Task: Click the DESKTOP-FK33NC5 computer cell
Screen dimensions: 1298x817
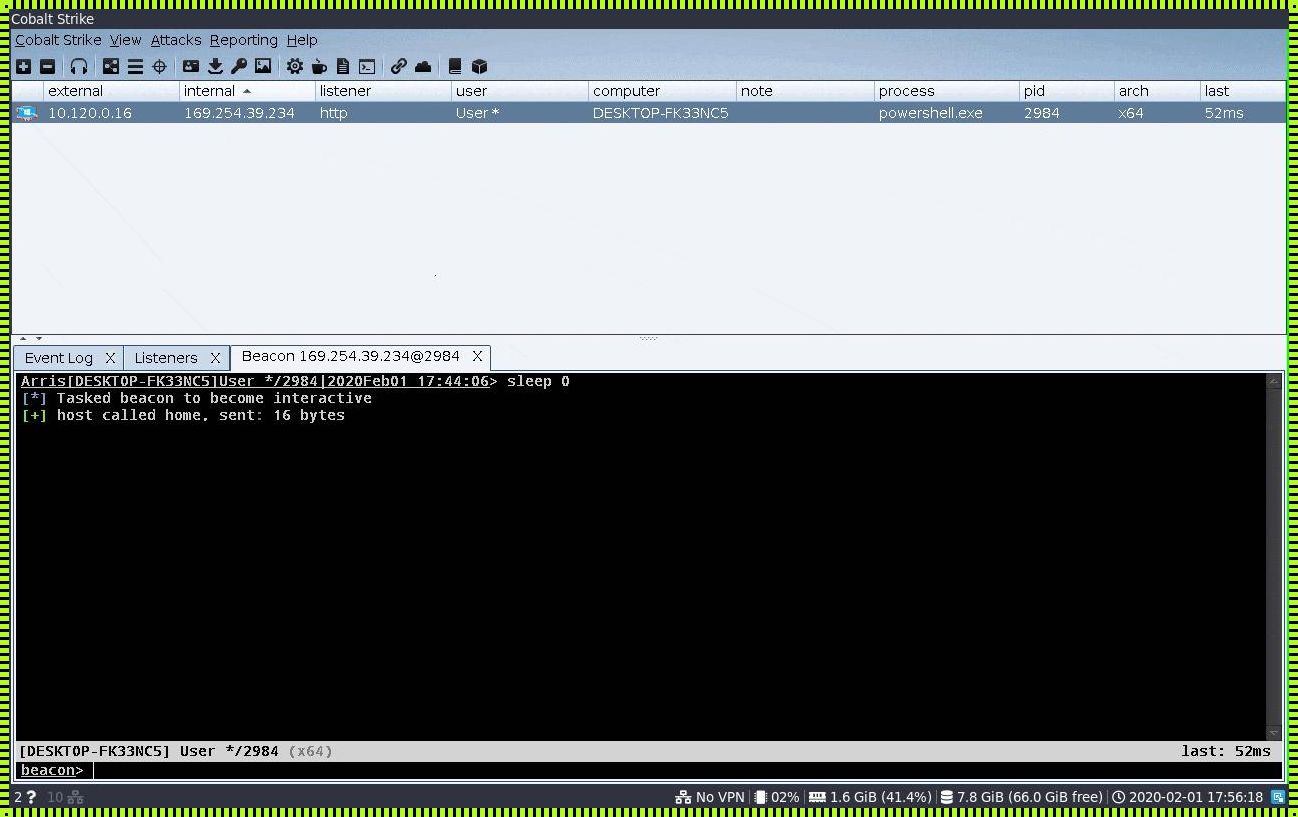Action: pos(662,113)
